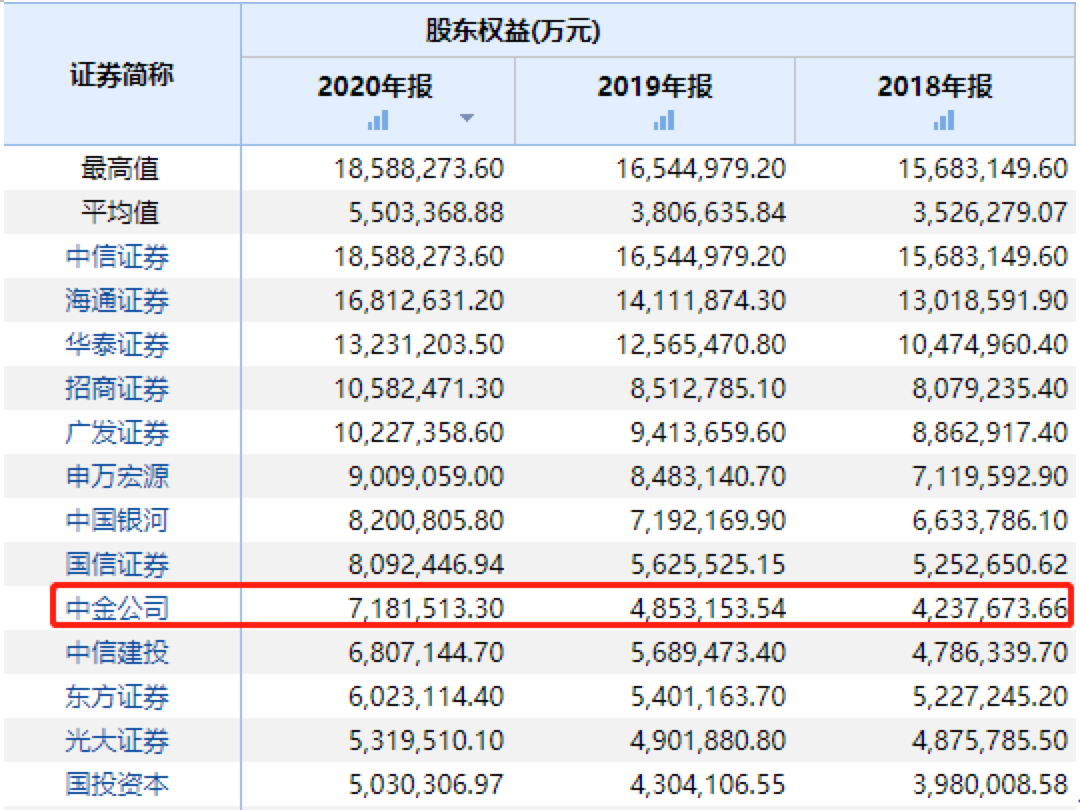Select the average value 5,503,368.88
1080x810 pixels.
click(x=426, y=213)
